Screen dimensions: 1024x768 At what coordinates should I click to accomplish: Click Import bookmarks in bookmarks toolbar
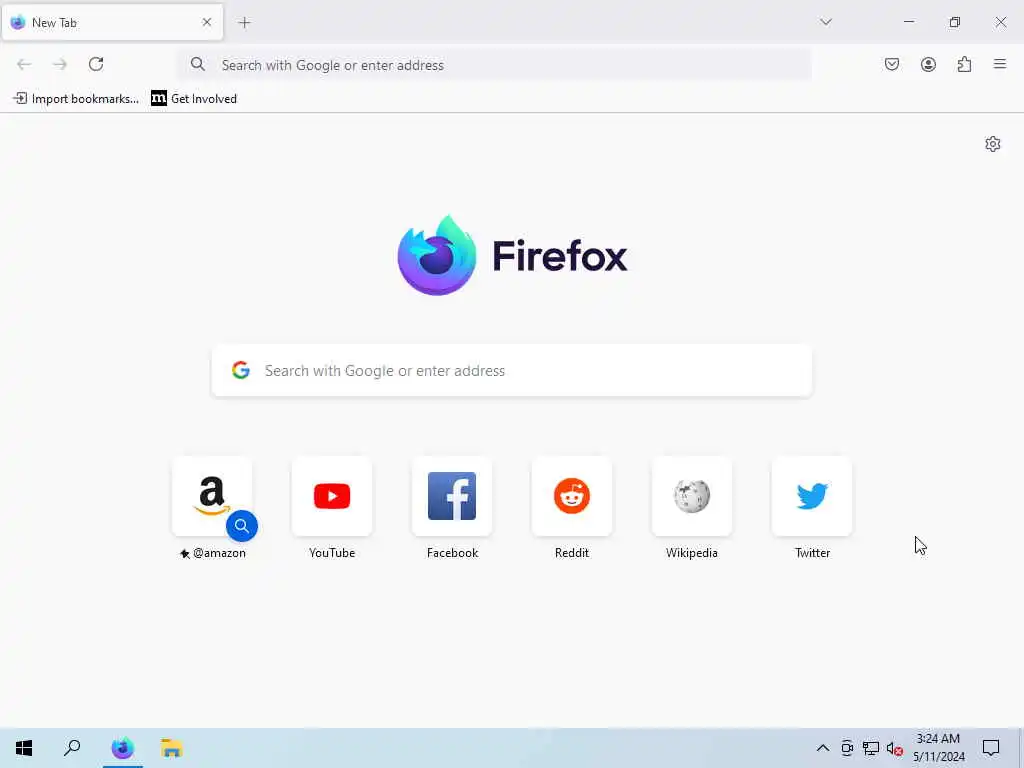pyautogui.click(x=76, y=99)
